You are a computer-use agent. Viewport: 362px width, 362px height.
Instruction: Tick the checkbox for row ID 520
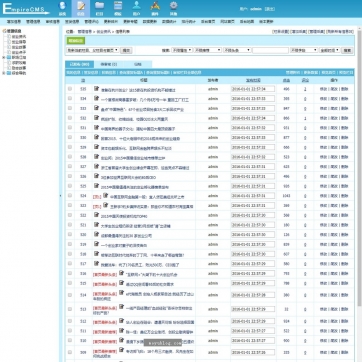70,235
